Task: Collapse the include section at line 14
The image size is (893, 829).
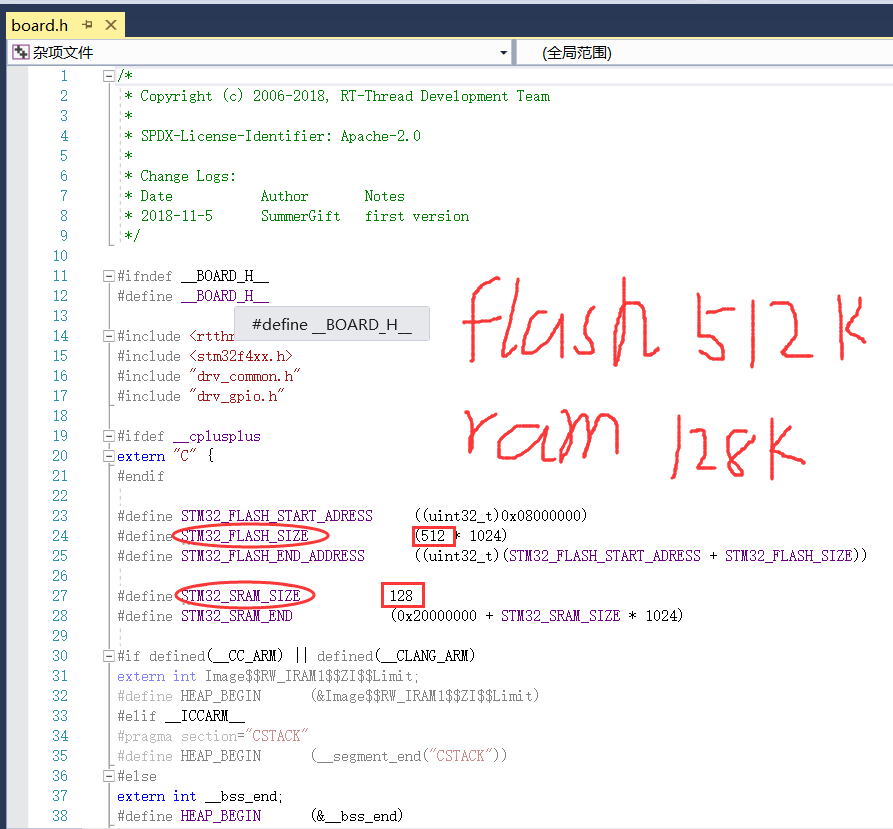Action: (108, 335)
